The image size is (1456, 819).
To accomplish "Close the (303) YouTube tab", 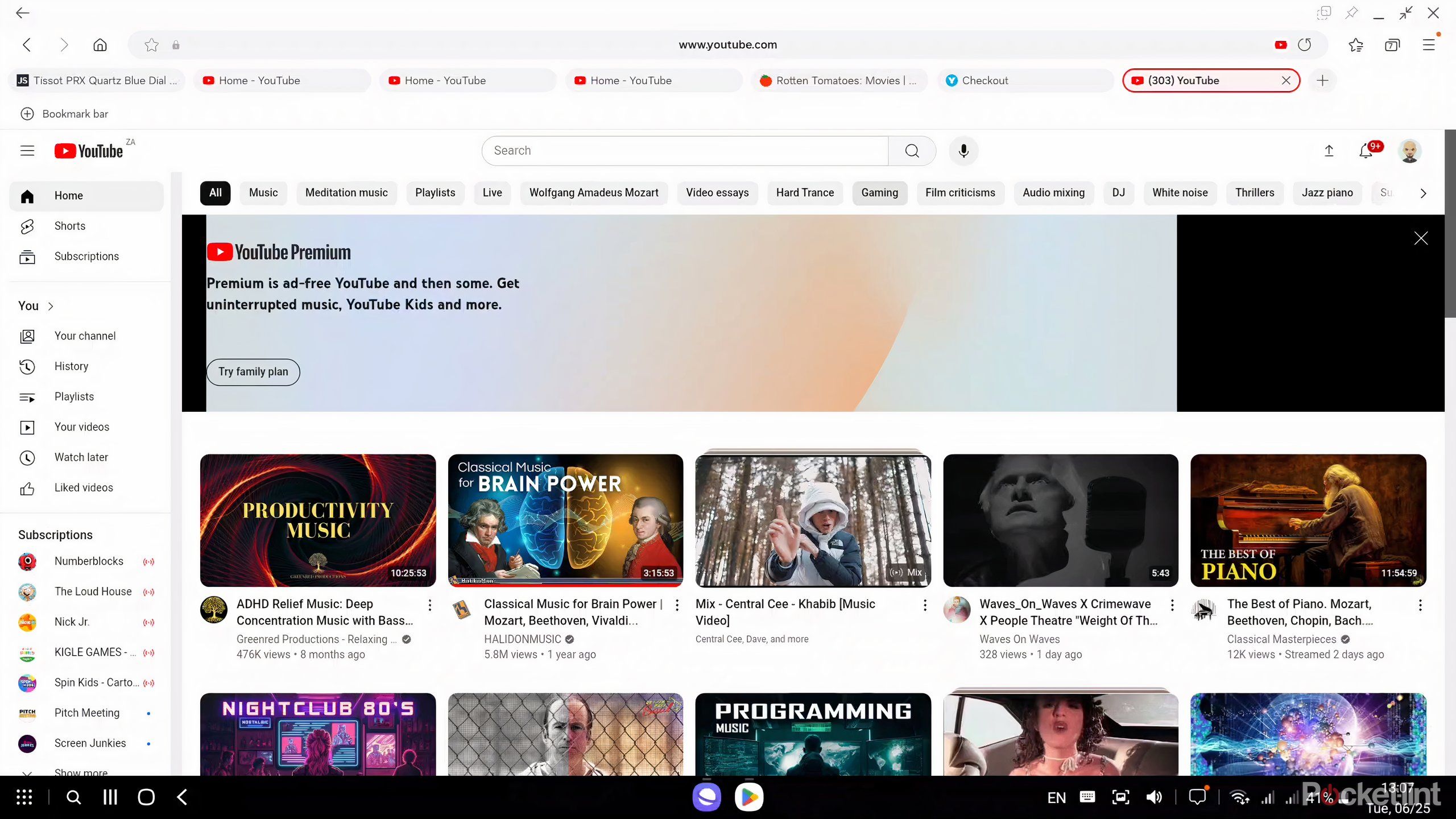I will point(1286,81).
